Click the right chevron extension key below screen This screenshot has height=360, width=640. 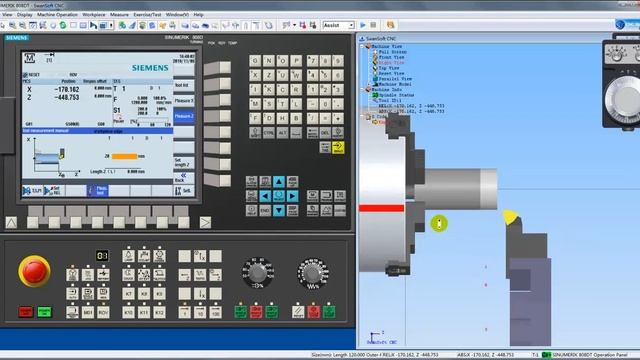[205, 222]
